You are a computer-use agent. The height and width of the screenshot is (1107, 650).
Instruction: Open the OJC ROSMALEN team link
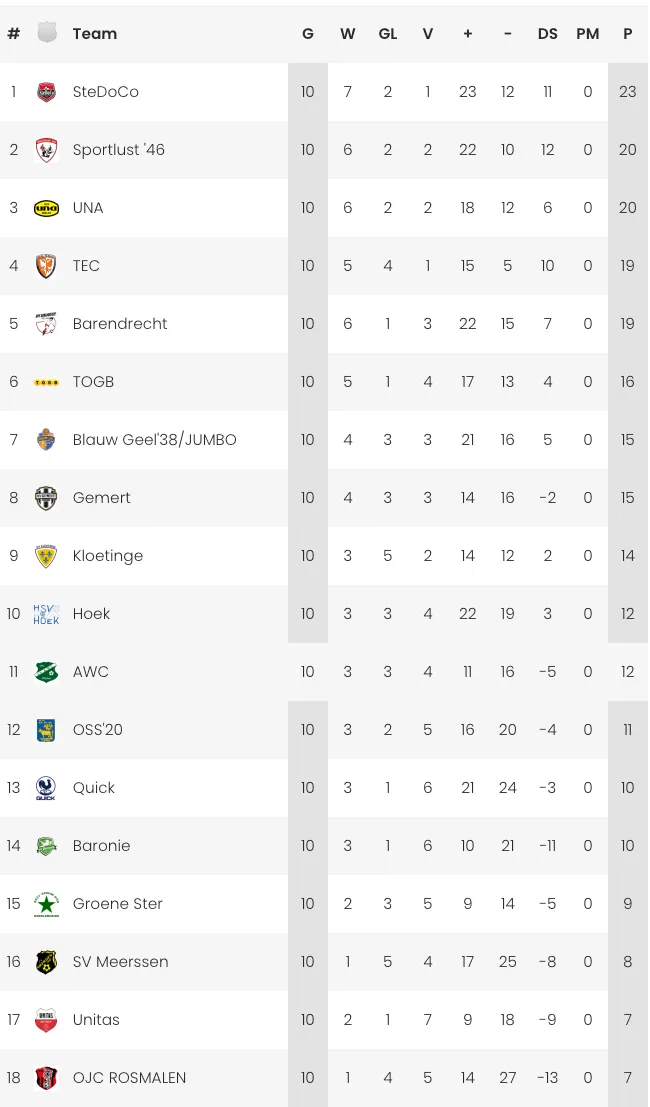129,1078
